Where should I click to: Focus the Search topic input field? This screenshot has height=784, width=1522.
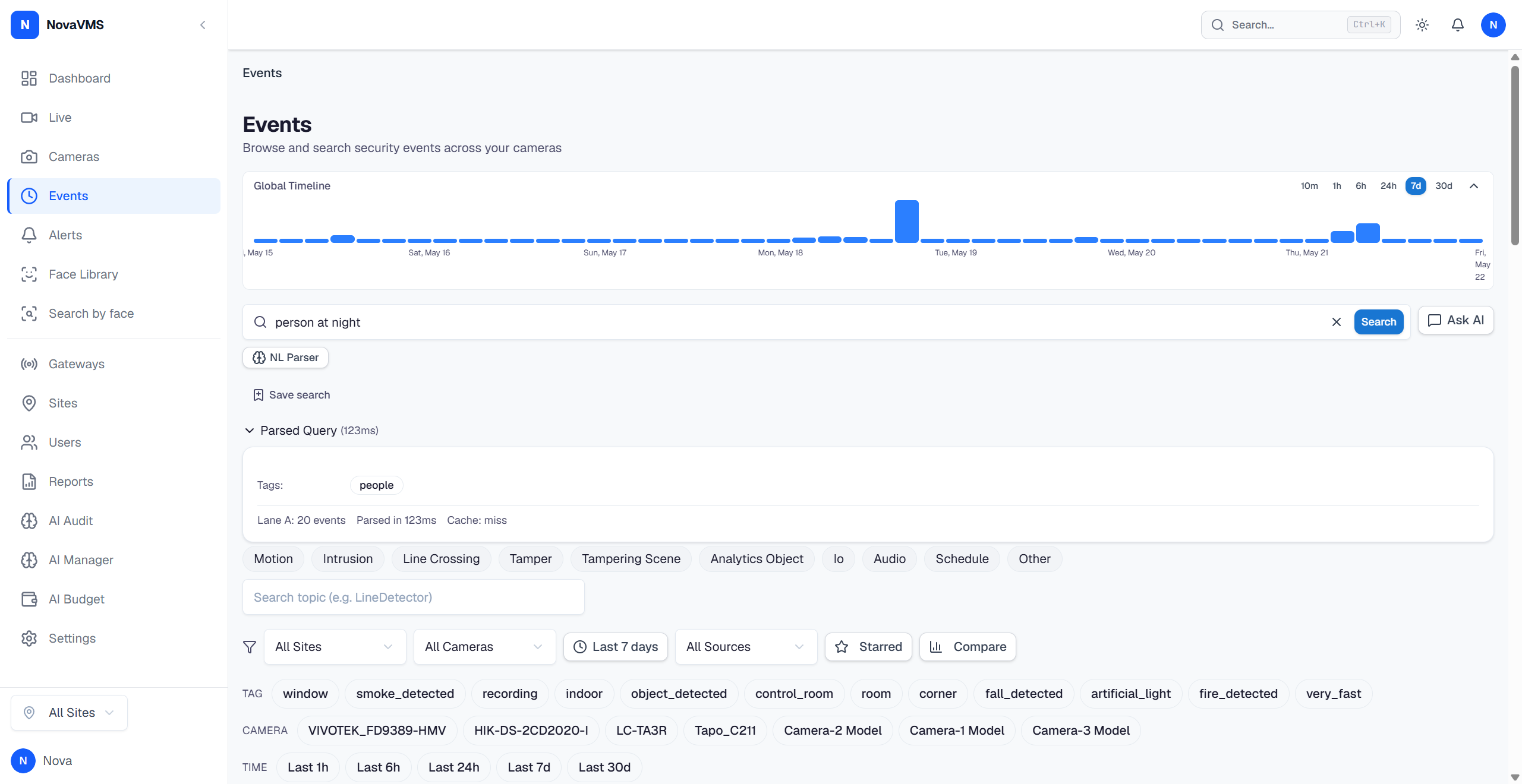[414, 598]
